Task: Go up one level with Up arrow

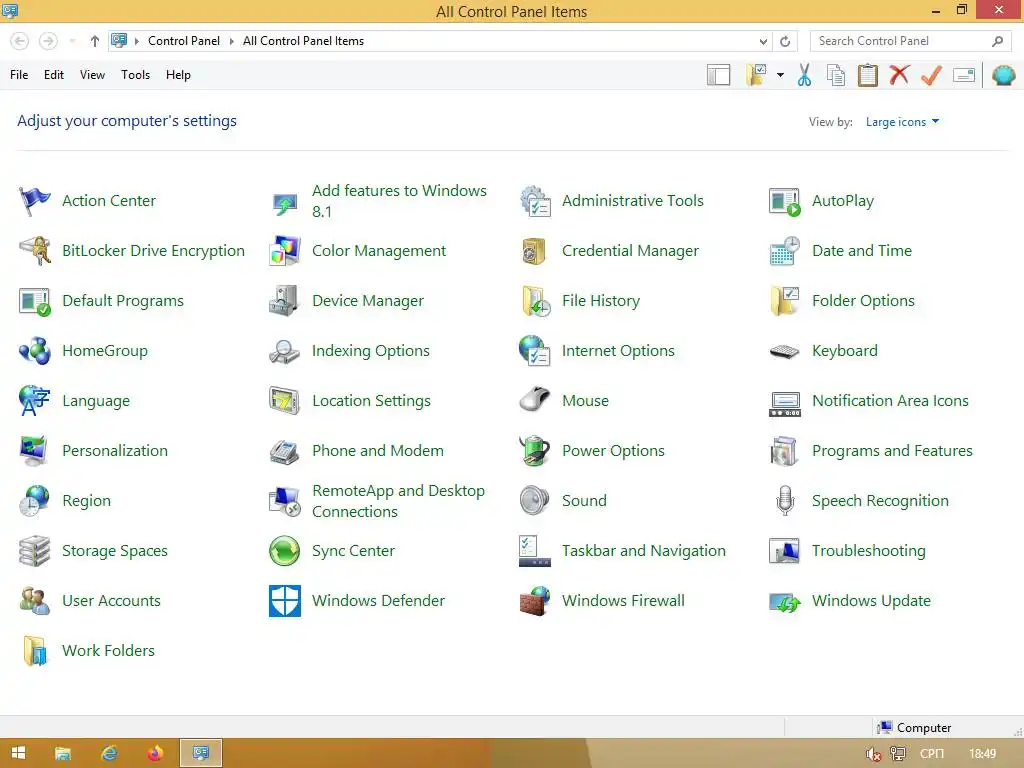Action: [x=95, y=41]
